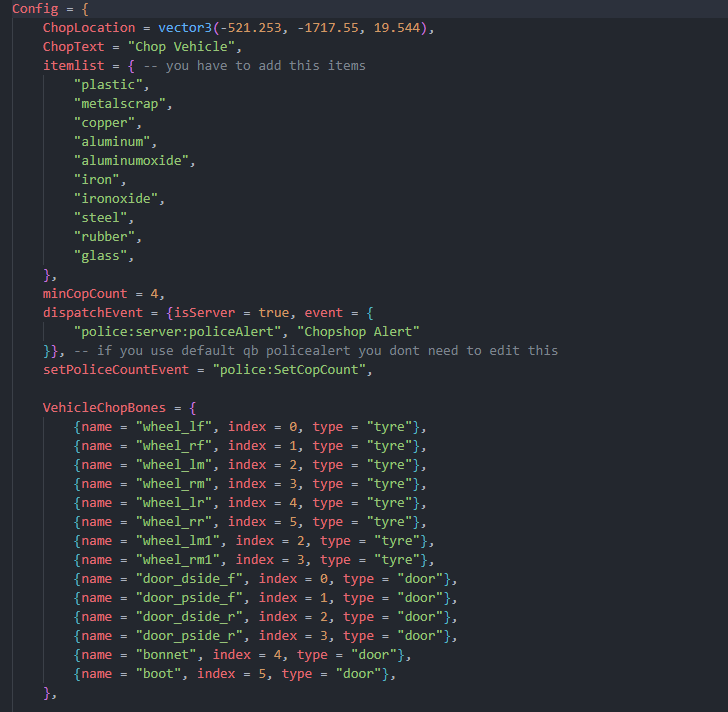Image resolution: width=728 pixels, height=712 pixels.
Task: Click the "Chop Vehicle" string
Action: tap(181, 46)
